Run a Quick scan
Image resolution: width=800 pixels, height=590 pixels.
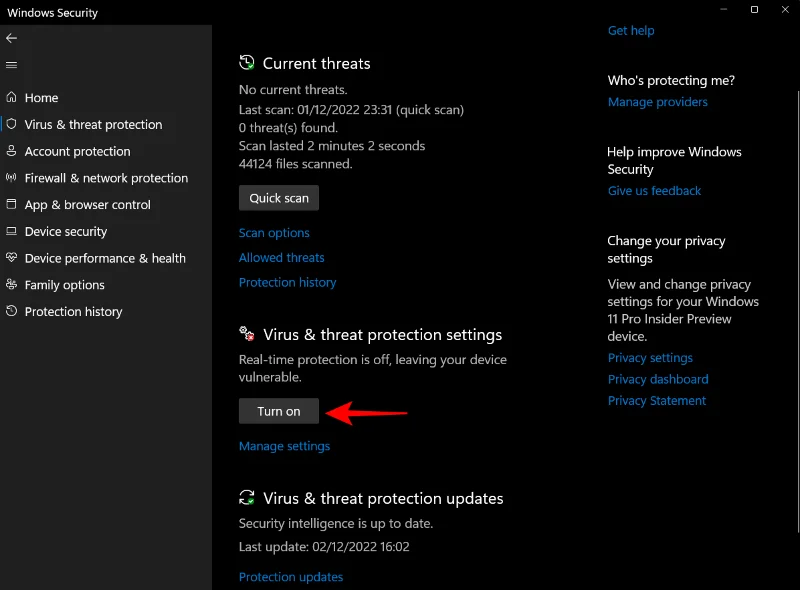278,197
